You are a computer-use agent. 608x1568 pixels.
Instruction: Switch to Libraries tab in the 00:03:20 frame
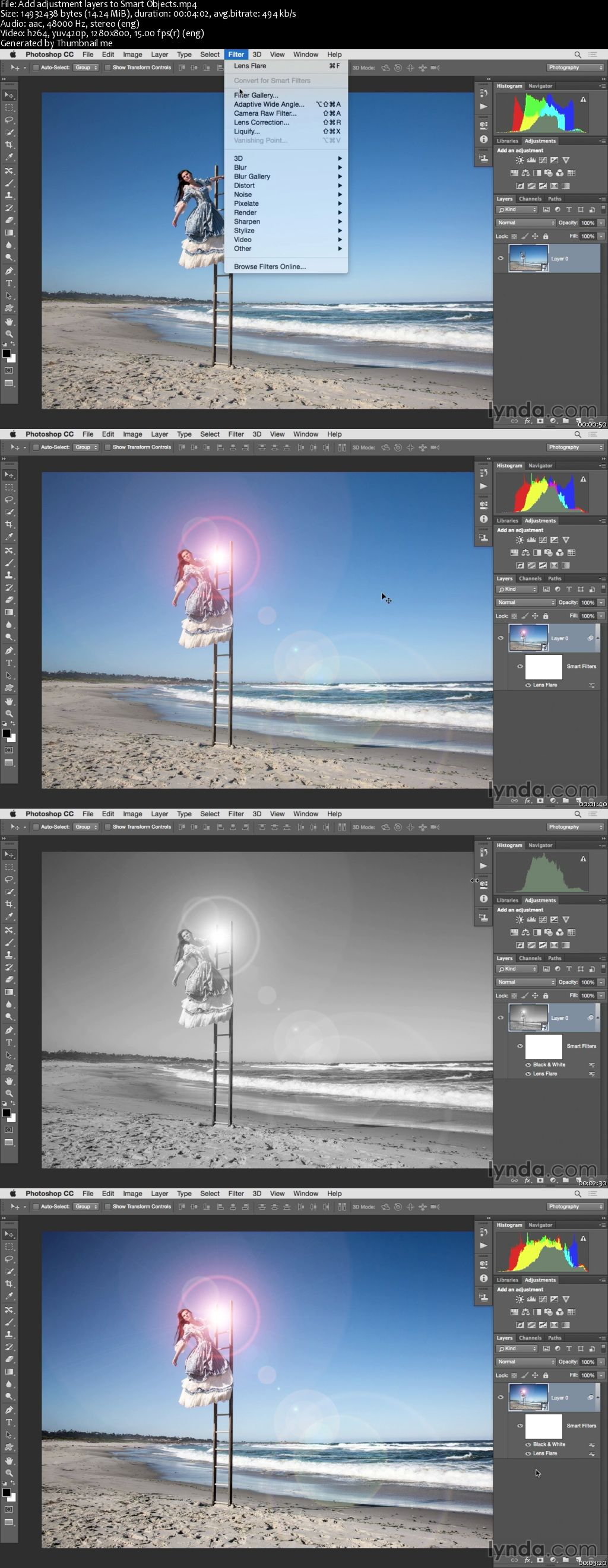[507, 1280]
